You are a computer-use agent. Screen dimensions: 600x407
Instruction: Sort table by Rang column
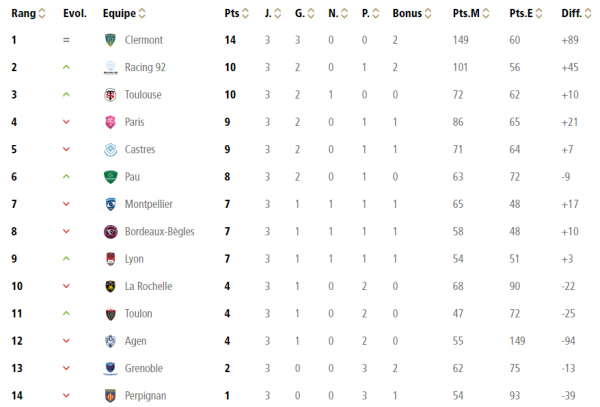click(24, 14)
